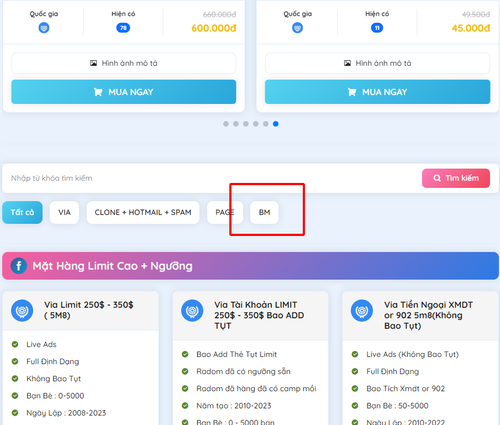
Task: Click badge icon of Via Tiền Ngoại XMDT card
Action: click(362, 310)
